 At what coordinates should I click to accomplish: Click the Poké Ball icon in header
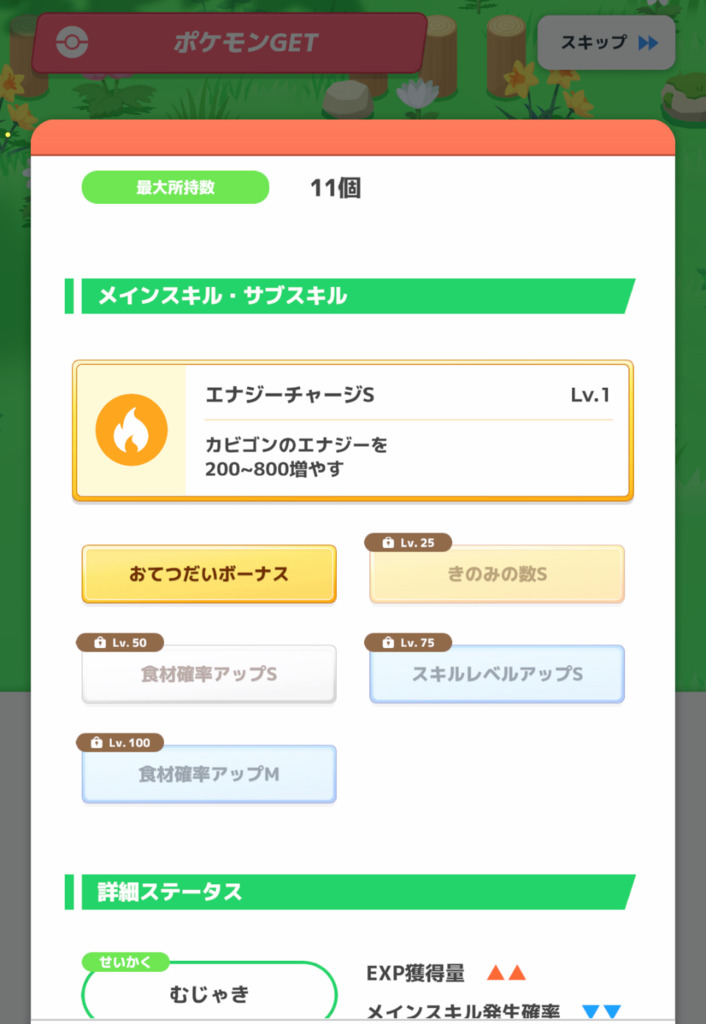72,42
